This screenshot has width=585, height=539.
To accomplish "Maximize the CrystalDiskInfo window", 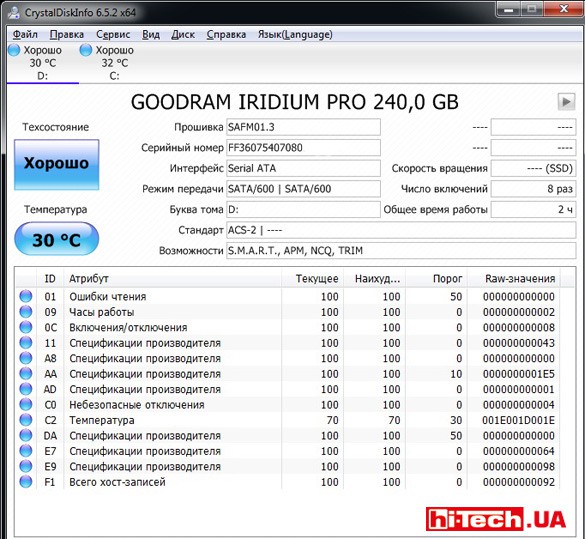I will [x=532, y=9].
